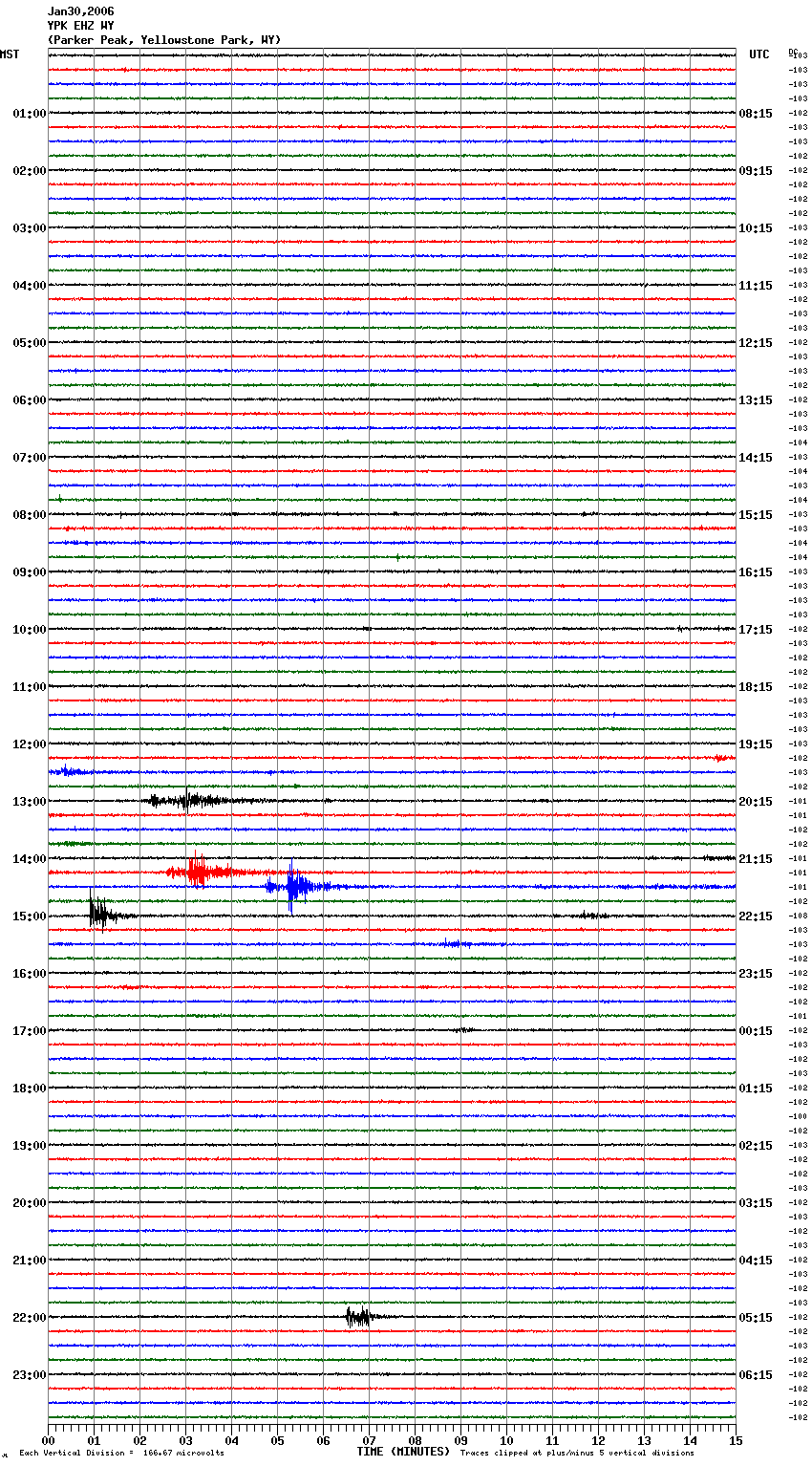
Task: Select the 14 minute tick label
Action: pos(690,1440)
